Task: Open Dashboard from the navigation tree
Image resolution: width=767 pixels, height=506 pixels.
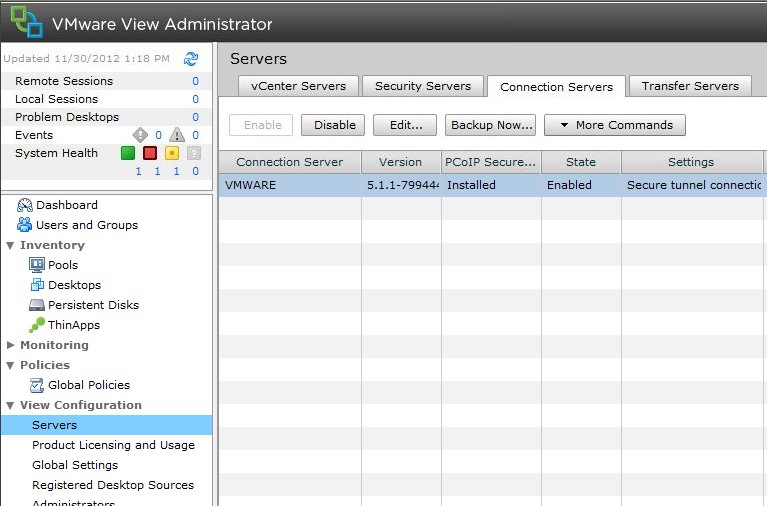Action: click(x=67, y=205)
